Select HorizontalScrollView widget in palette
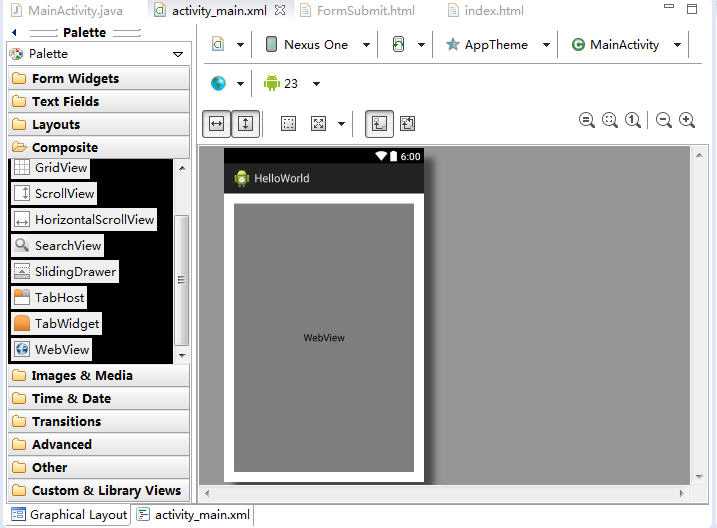Screen dimensions: 717x528 pyautogui.click(x=84, y=220)
